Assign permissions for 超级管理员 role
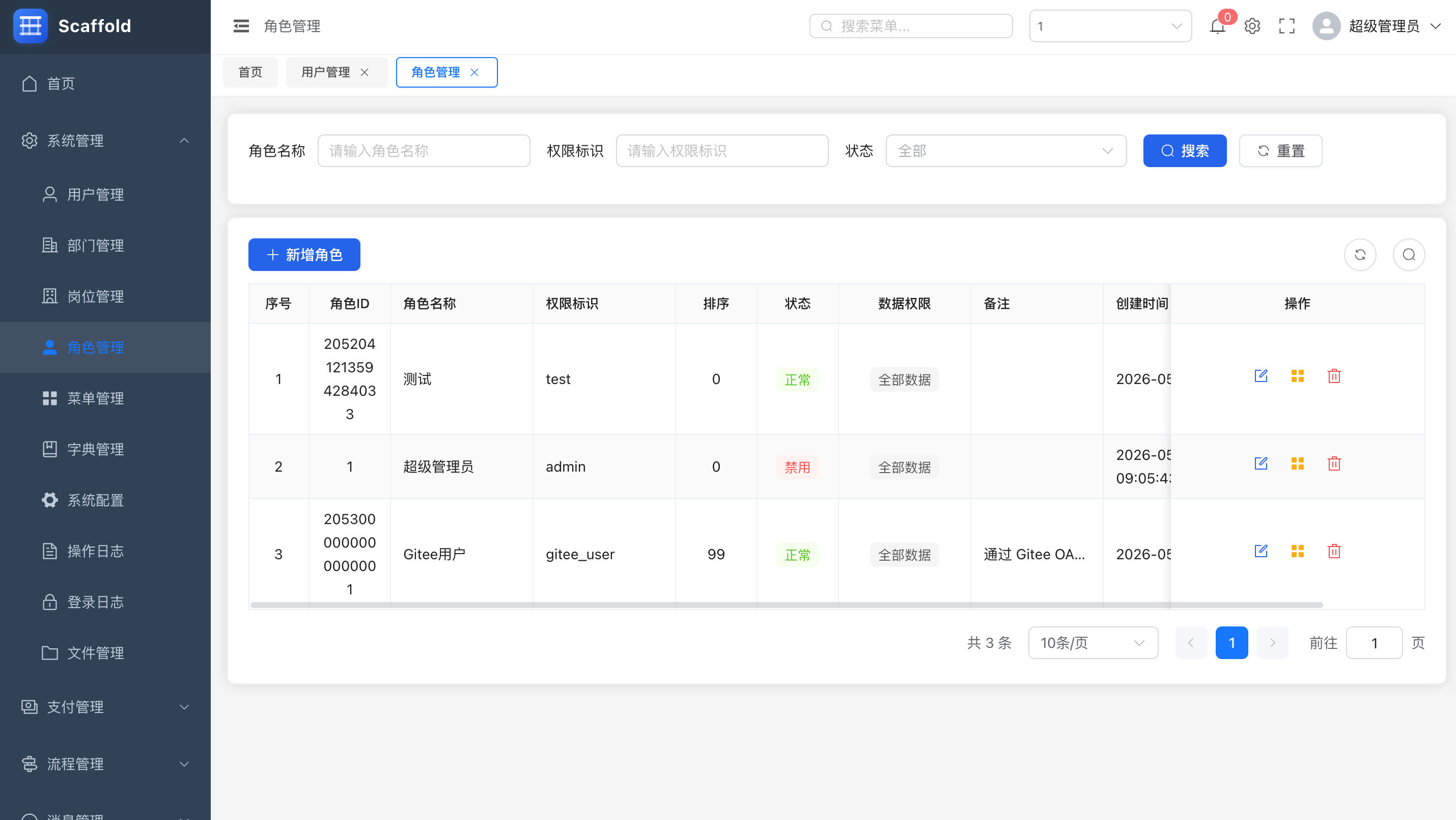The height and width of the screenshot is (820, 1456). point(1298,463)
